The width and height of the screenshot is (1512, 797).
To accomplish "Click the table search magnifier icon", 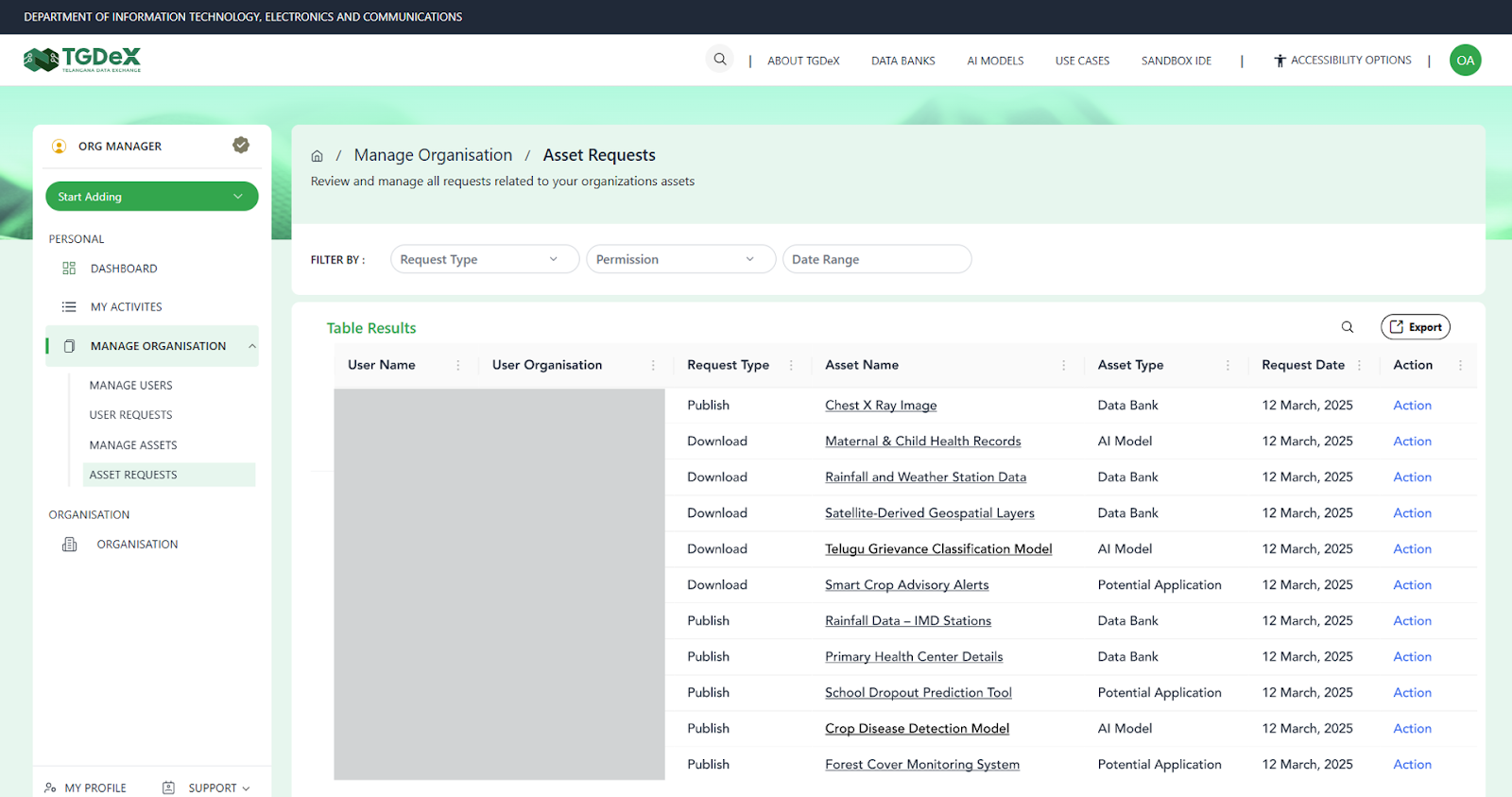I will point(1347,327).
